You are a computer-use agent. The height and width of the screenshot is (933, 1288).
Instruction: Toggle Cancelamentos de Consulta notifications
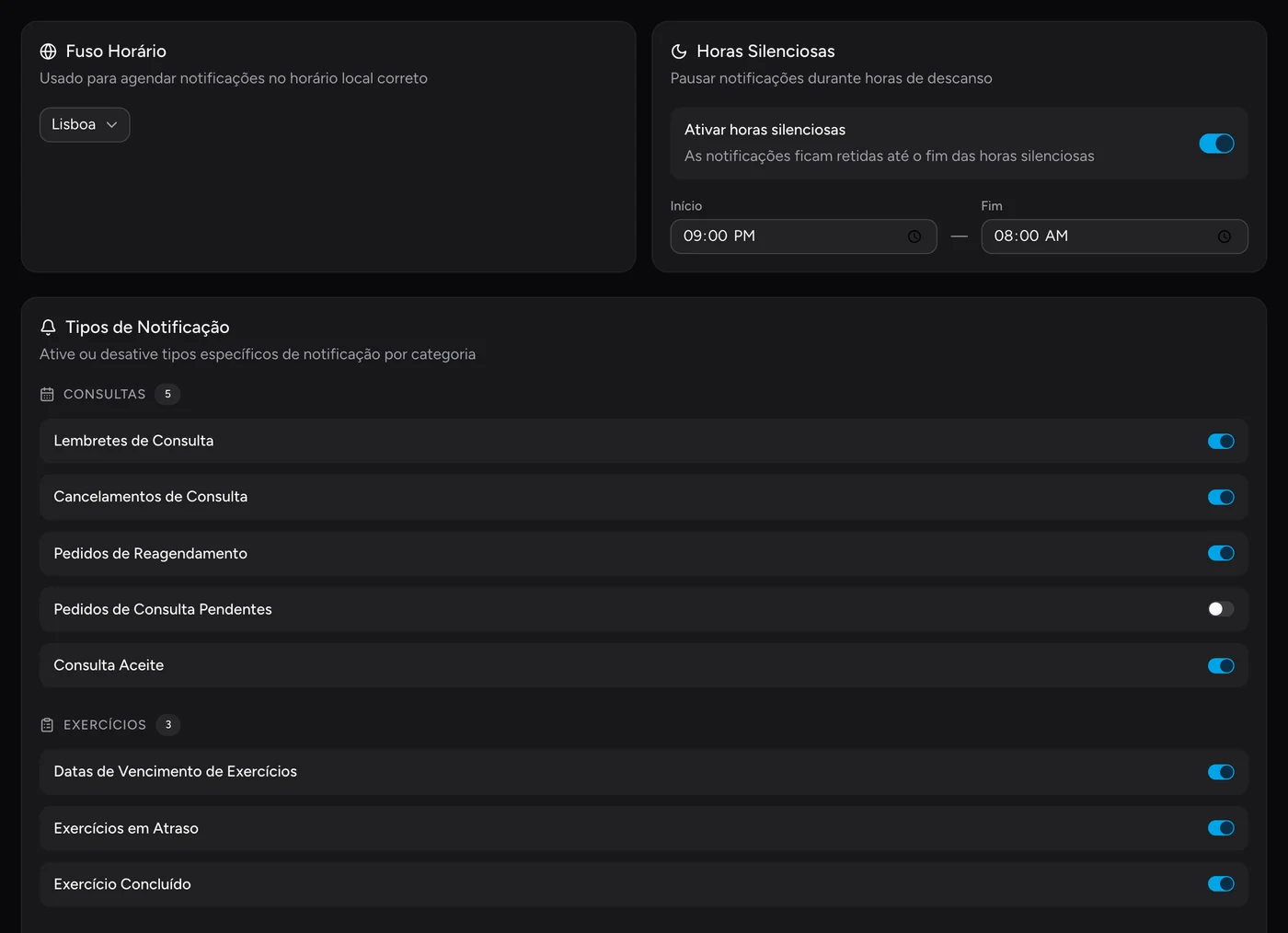[1221, 498]
